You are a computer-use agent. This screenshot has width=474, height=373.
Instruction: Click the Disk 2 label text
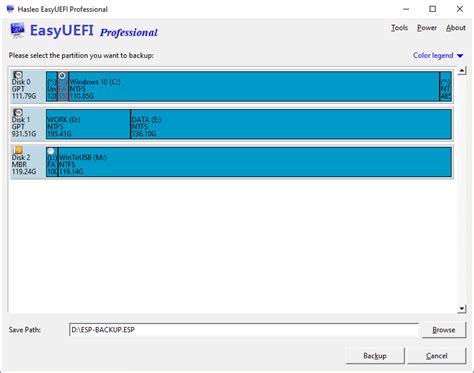(x=21, y=157)
